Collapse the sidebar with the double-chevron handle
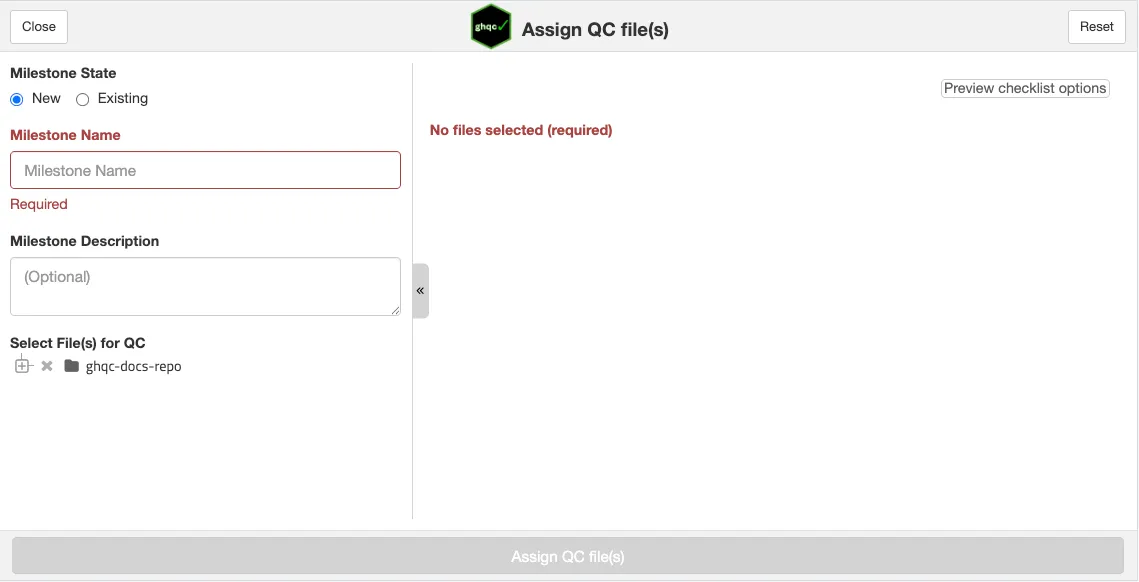This screenshot has height=582, width=1139. coord(420,290)
